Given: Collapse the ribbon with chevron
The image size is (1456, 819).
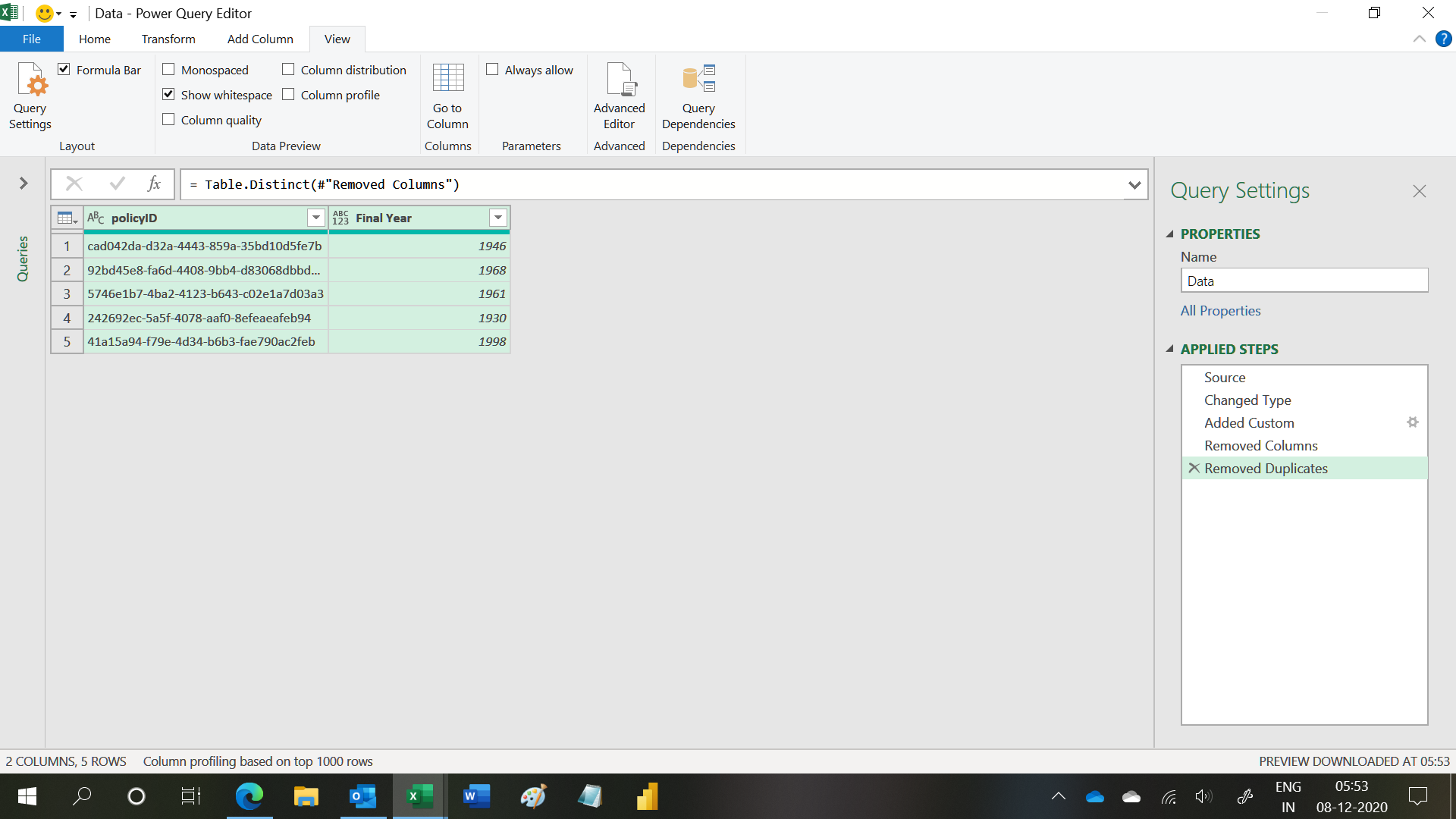Looking at the screenshot, I should click(1419, 39).
